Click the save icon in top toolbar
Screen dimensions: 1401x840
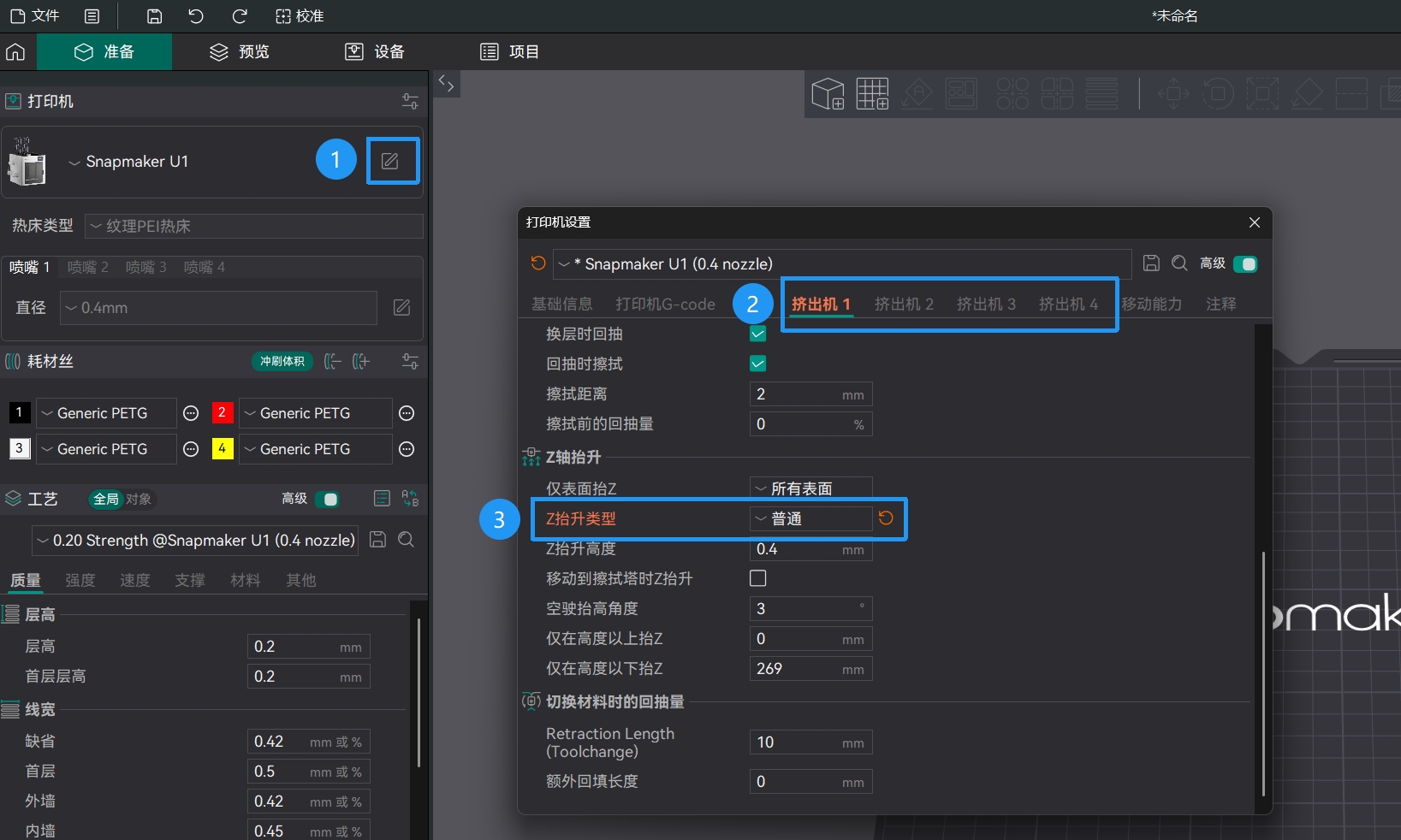click(154, 16)
